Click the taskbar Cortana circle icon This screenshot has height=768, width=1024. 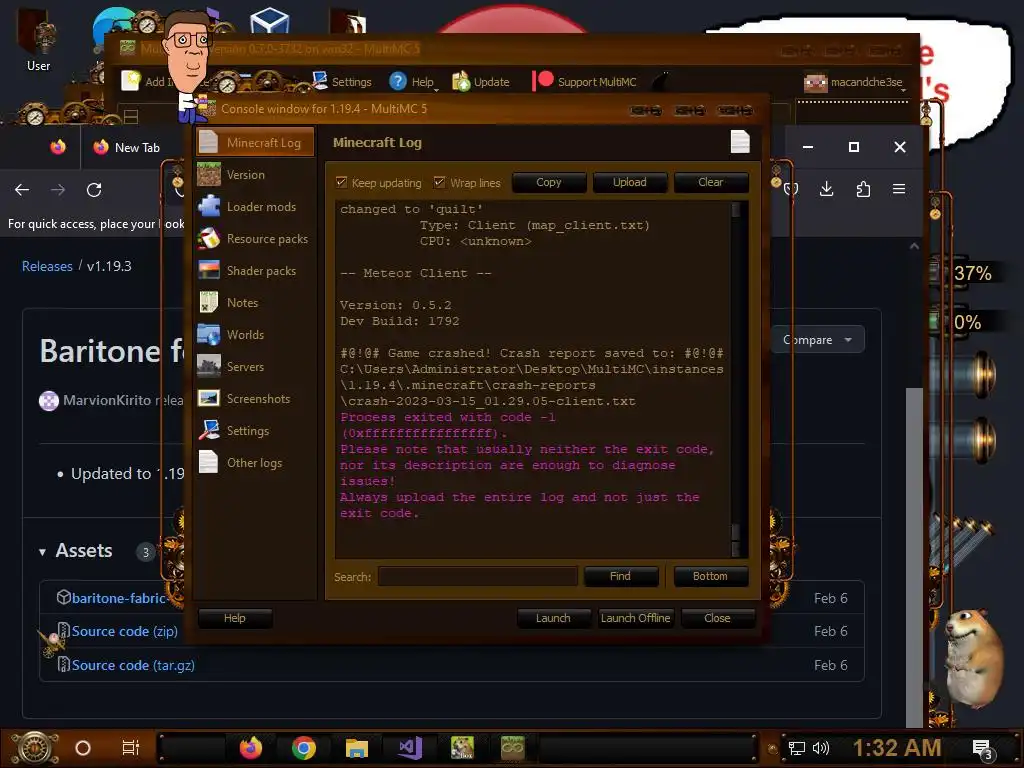pyautogui.click(x=83, y=748)
